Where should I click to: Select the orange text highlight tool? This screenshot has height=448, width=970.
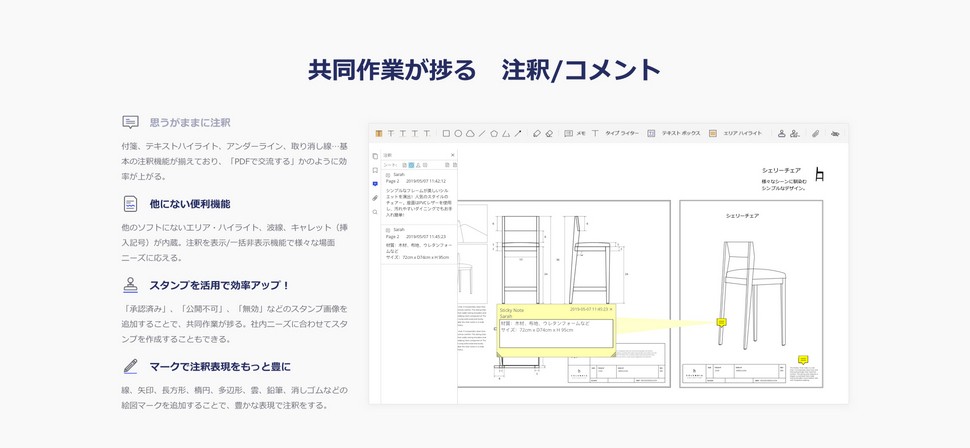[x=379, y=133]
